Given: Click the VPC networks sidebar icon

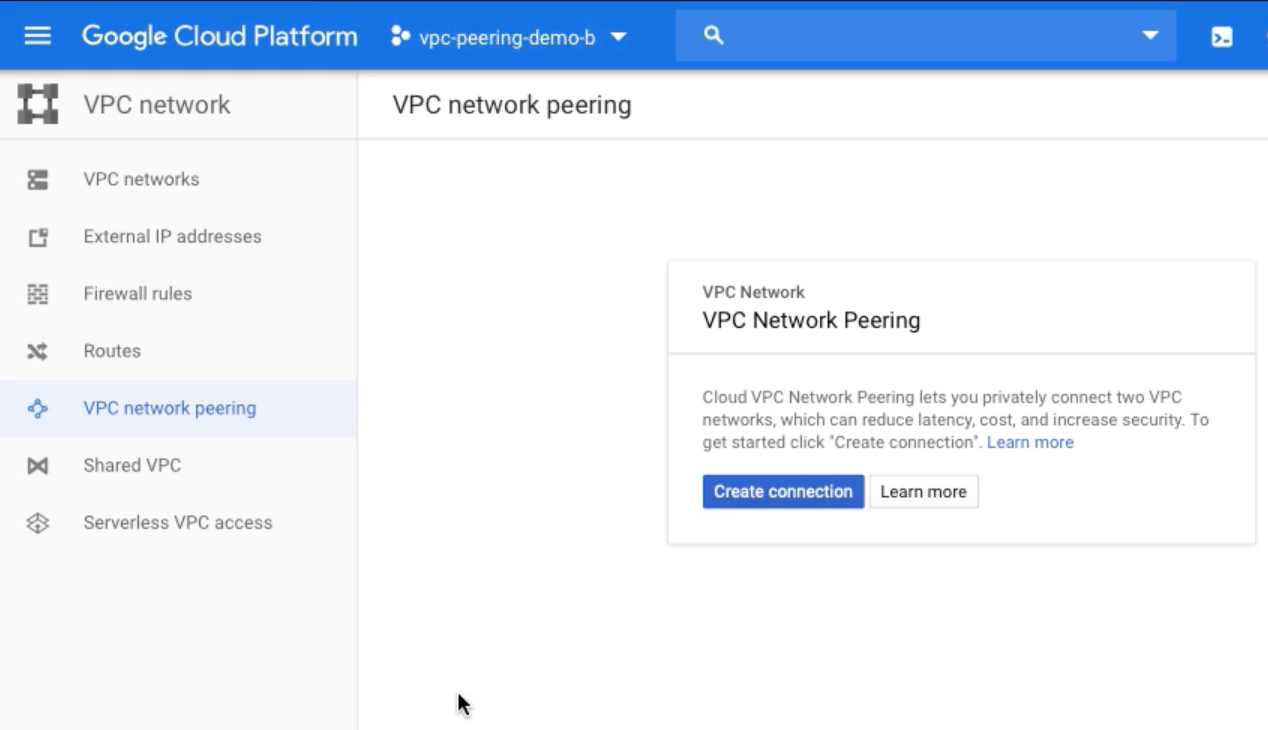Looking at the screenshot, I should [x=38, y=180].
